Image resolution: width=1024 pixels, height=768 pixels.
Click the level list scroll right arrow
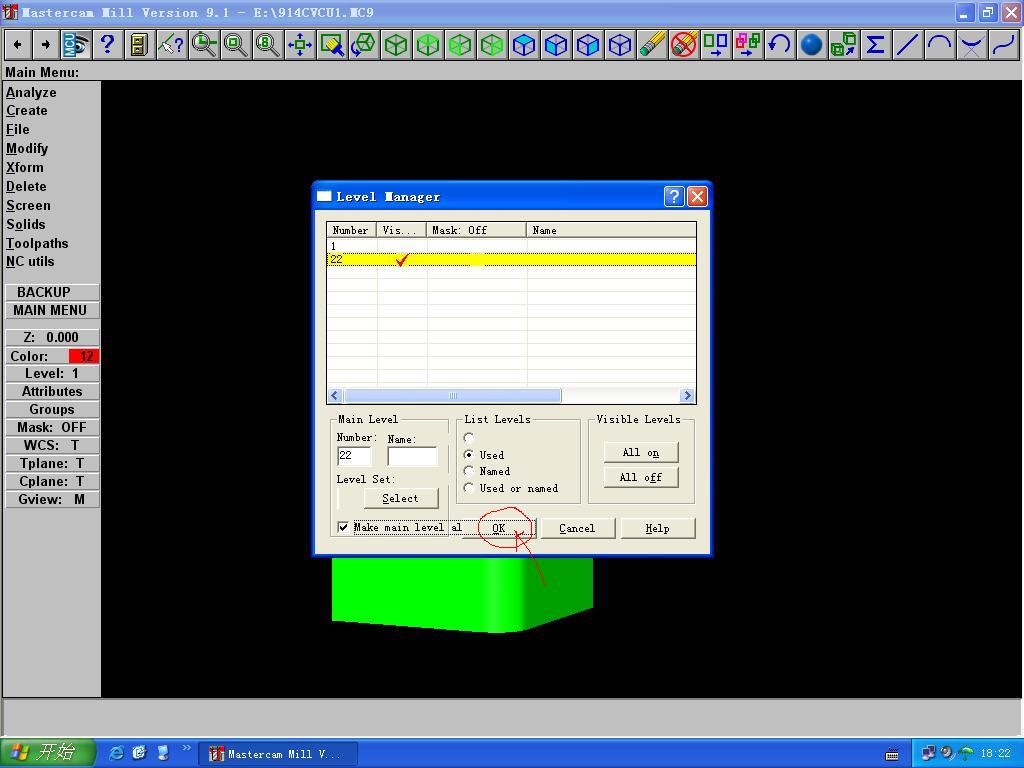(x=687, y=395)
